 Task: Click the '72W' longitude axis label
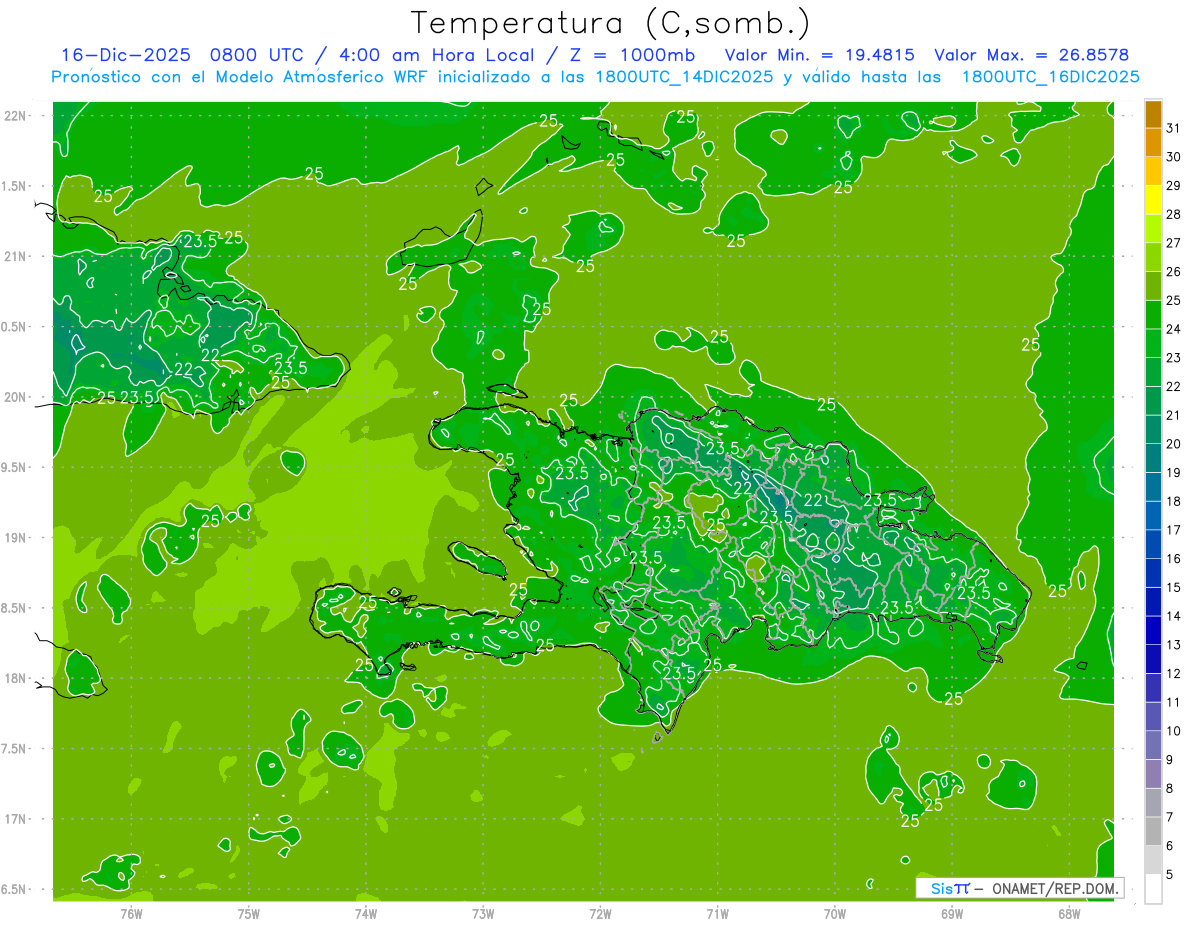coord(600,913)
